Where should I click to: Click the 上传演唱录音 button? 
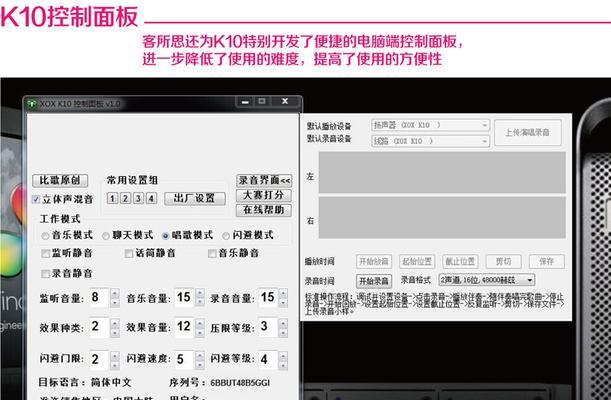[x=528, y=133]
